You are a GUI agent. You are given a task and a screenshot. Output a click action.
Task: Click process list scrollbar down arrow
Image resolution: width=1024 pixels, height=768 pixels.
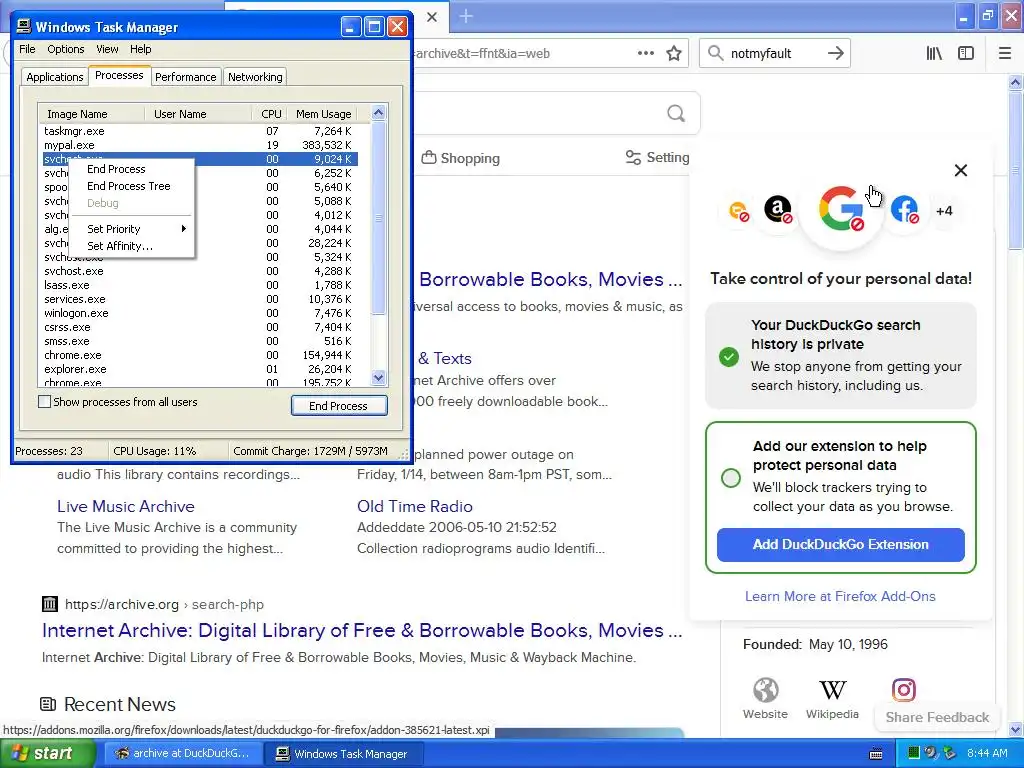(378, 377)
